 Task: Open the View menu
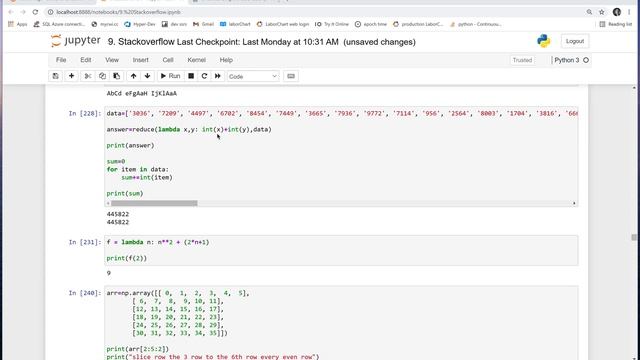coord(112,60)
